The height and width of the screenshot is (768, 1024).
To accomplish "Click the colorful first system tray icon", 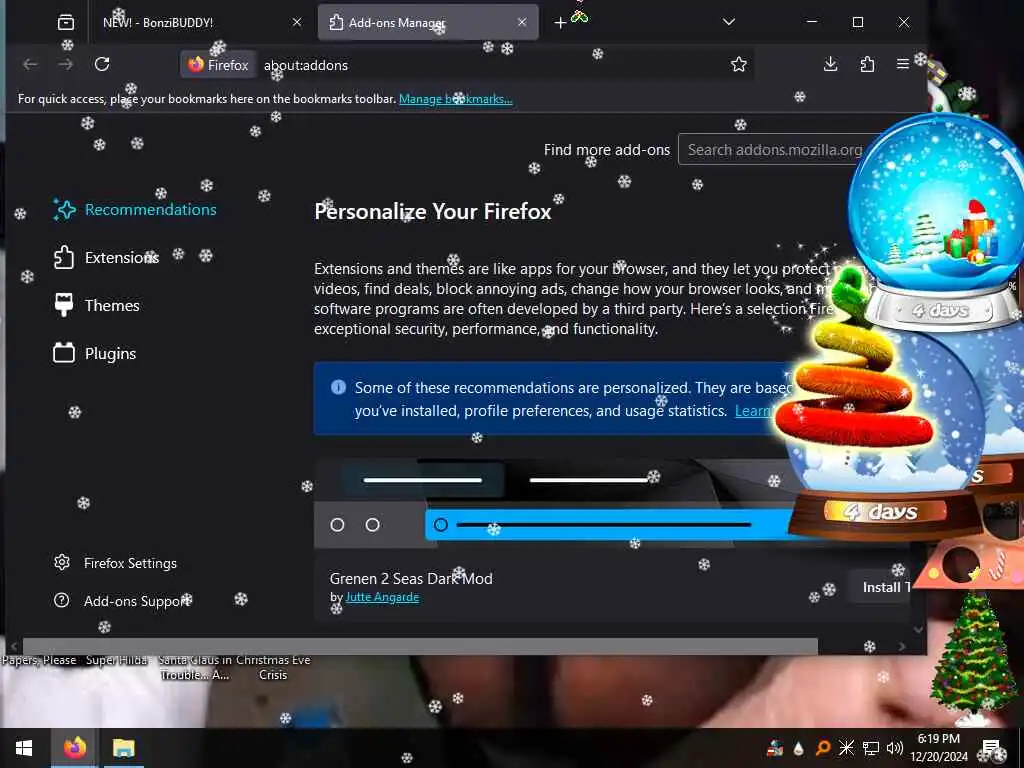I will pyautogui.click(x=775, y=748).
